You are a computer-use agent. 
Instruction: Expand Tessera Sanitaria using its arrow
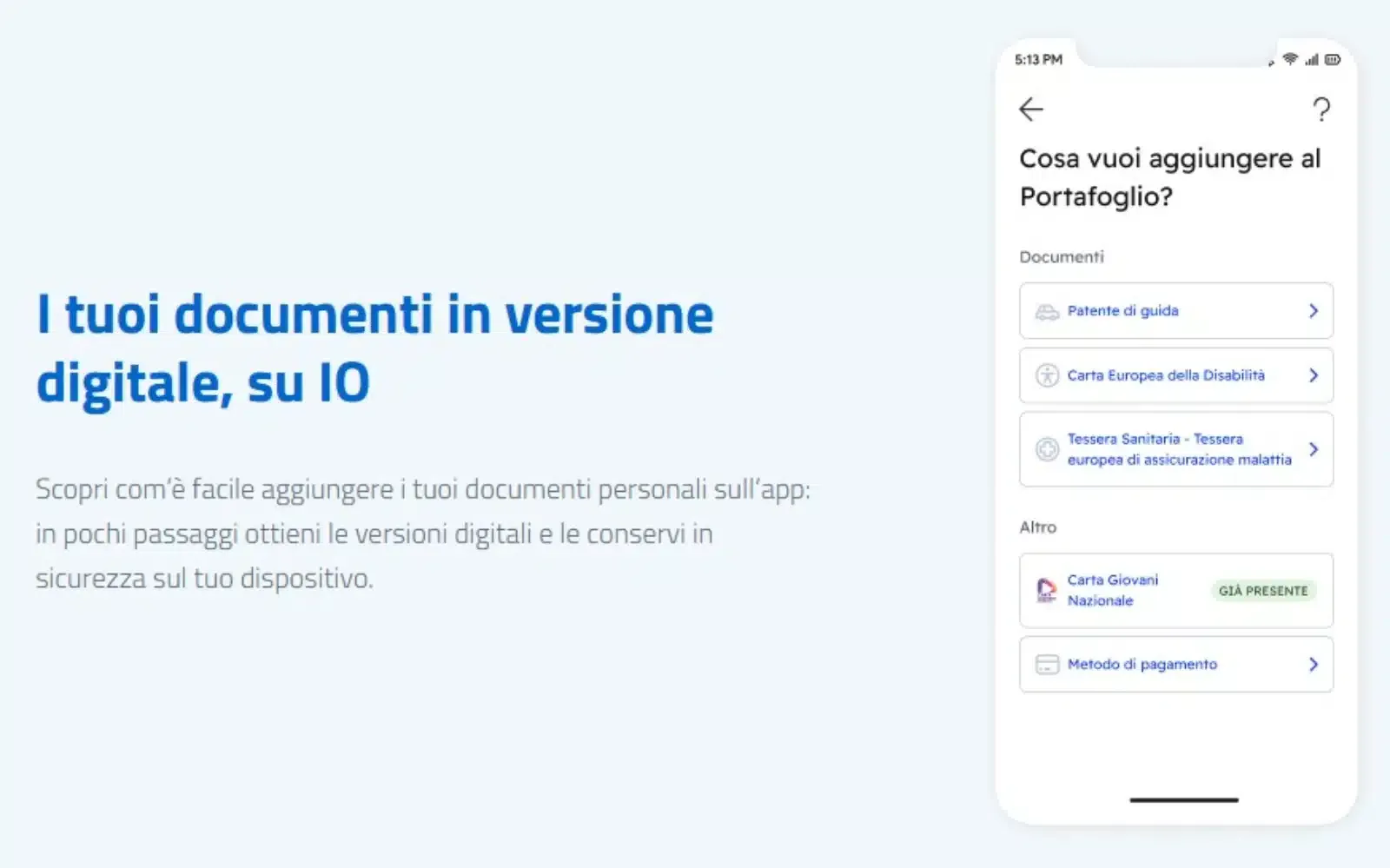1313,449
